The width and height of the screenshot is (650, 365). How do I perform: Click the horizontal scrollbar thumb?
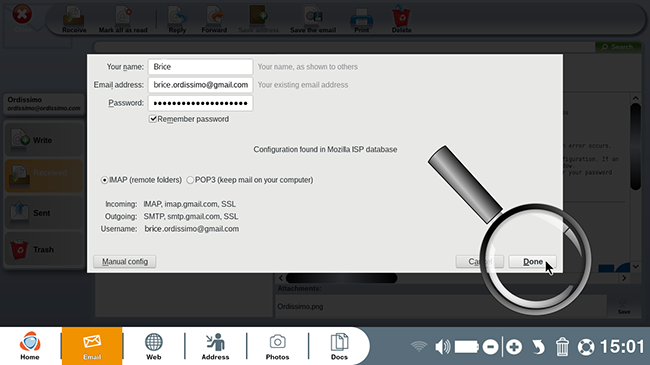coord(342,278)
